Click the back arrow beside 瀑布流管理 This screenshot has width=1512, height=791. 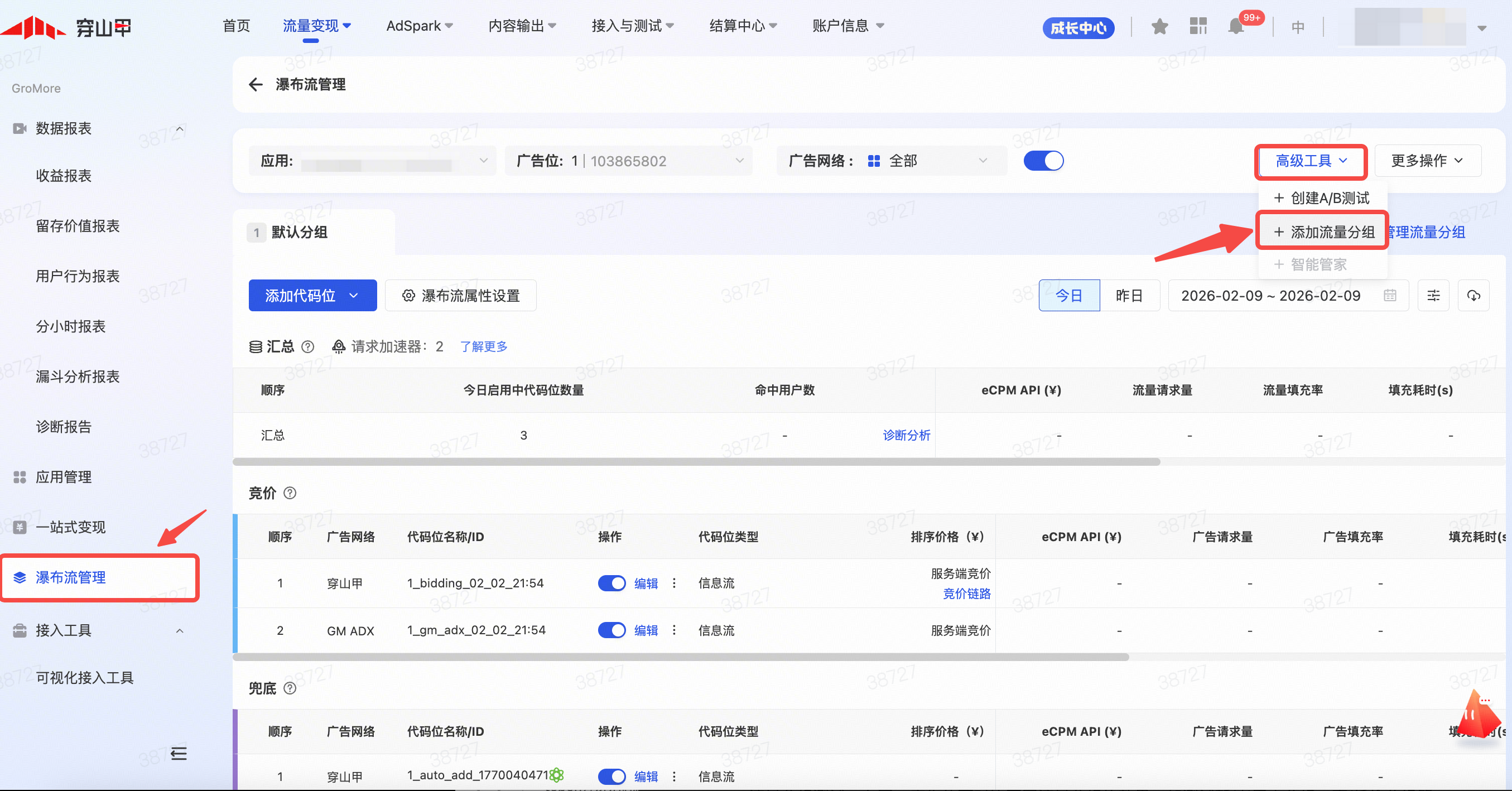pos(256,84)
